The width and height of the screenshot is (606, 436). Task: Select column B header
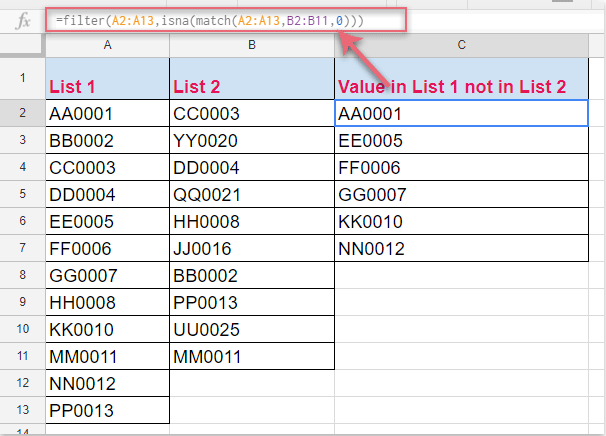click(x=252, y=45)
